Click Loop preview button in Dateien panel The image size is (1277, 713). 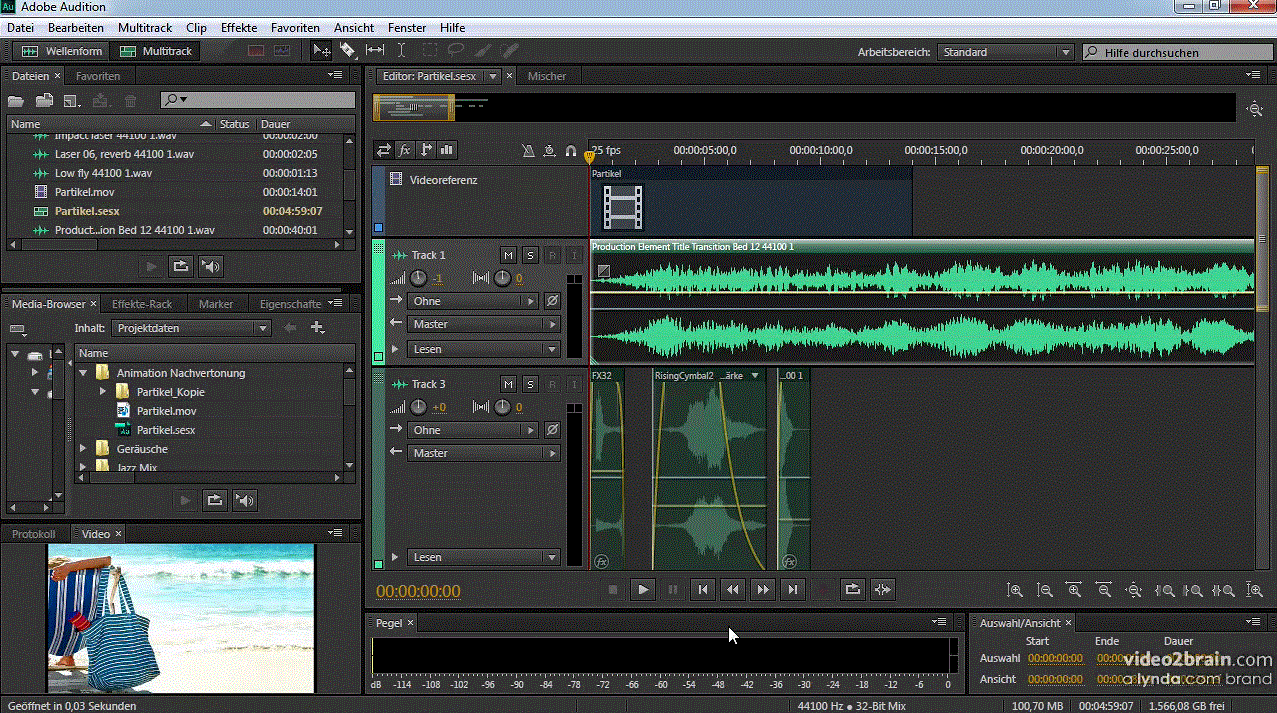[x=180, y=267]
